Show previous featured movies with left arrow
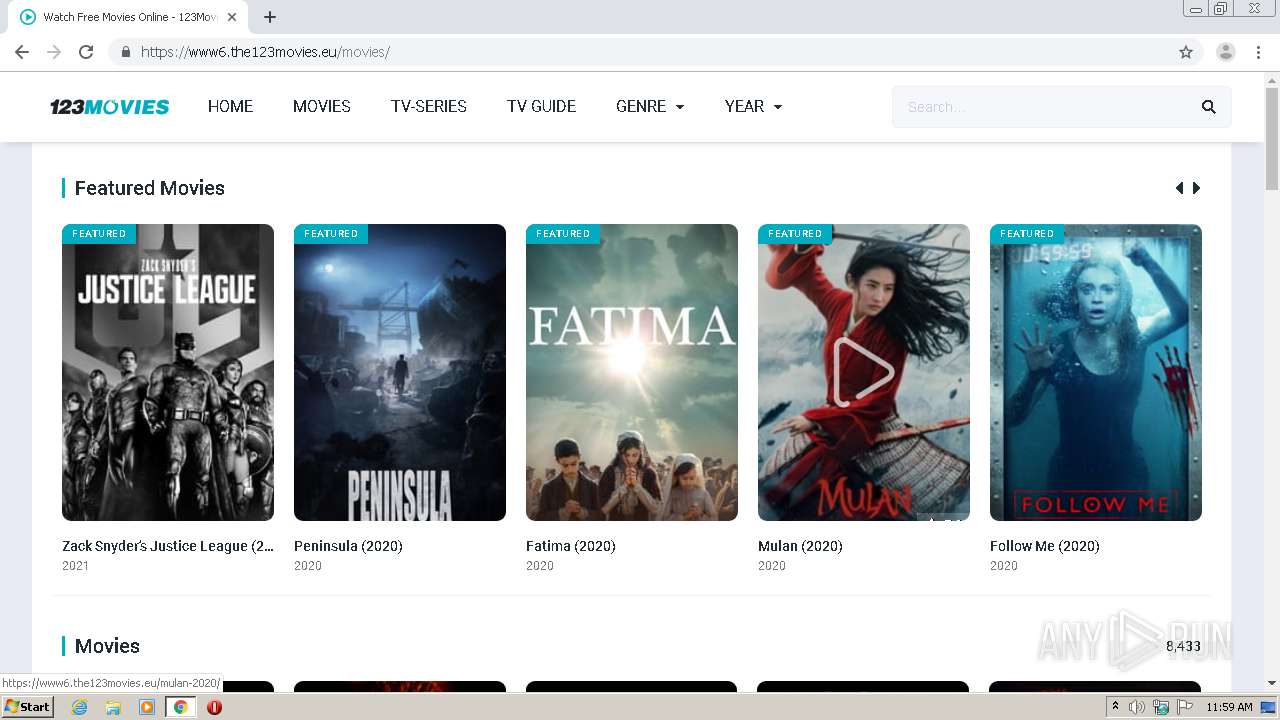The height and width of the screenshot is (720, 1280). click(x=1179, y=188)
